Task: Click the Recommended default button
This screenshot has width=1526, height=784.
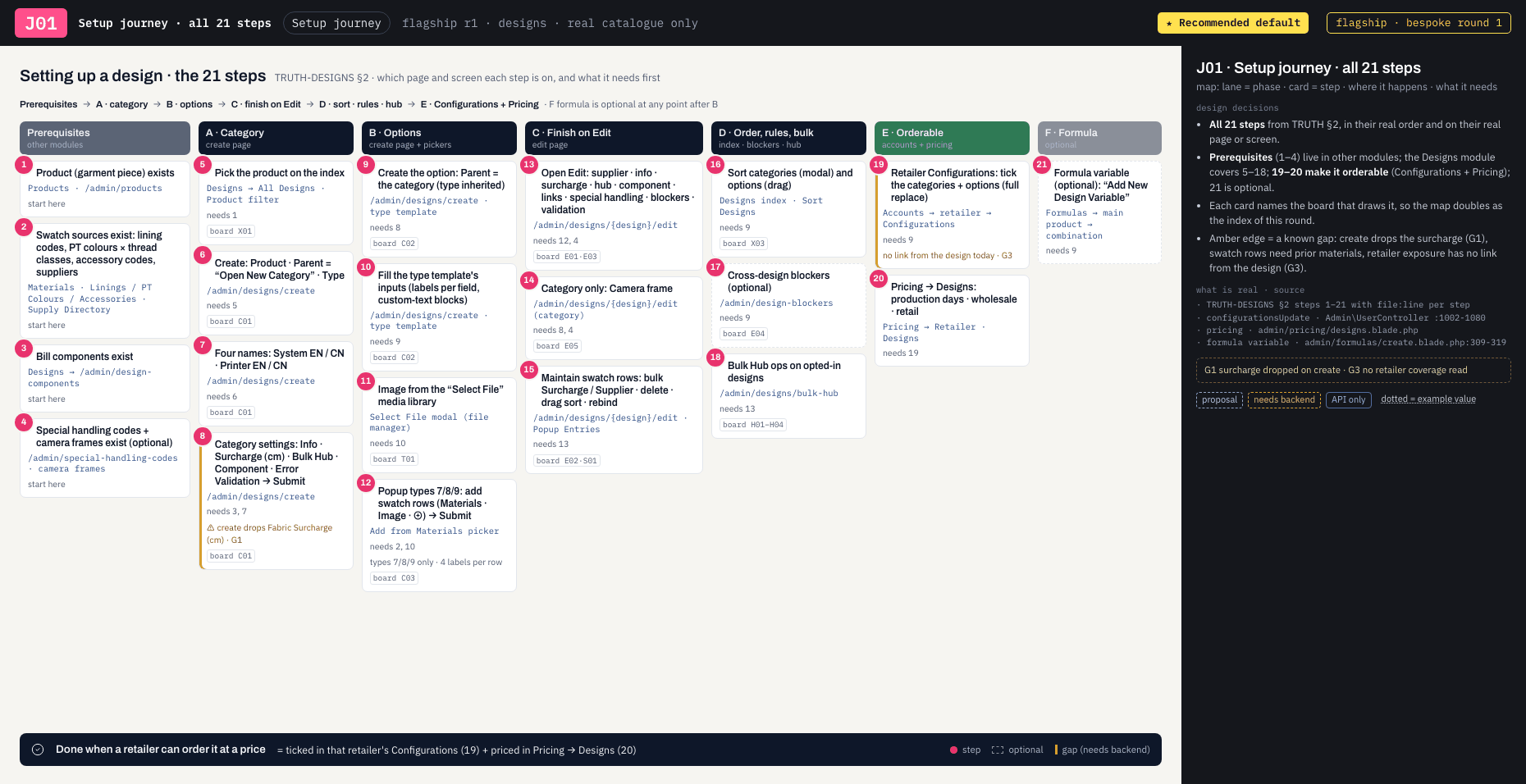Action: click(1232, 23)
